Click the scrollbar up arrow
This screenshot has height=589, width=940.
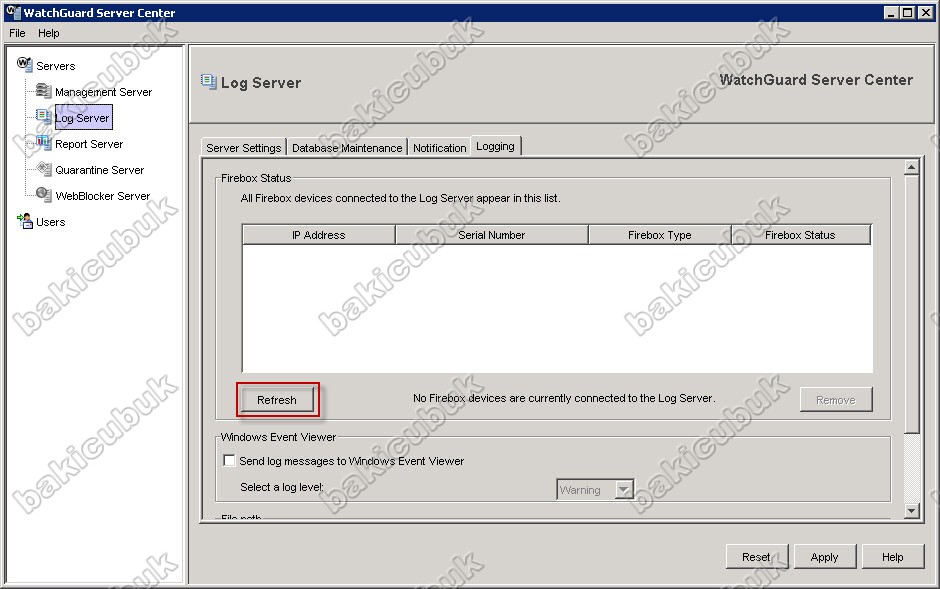tap(911, 167)
